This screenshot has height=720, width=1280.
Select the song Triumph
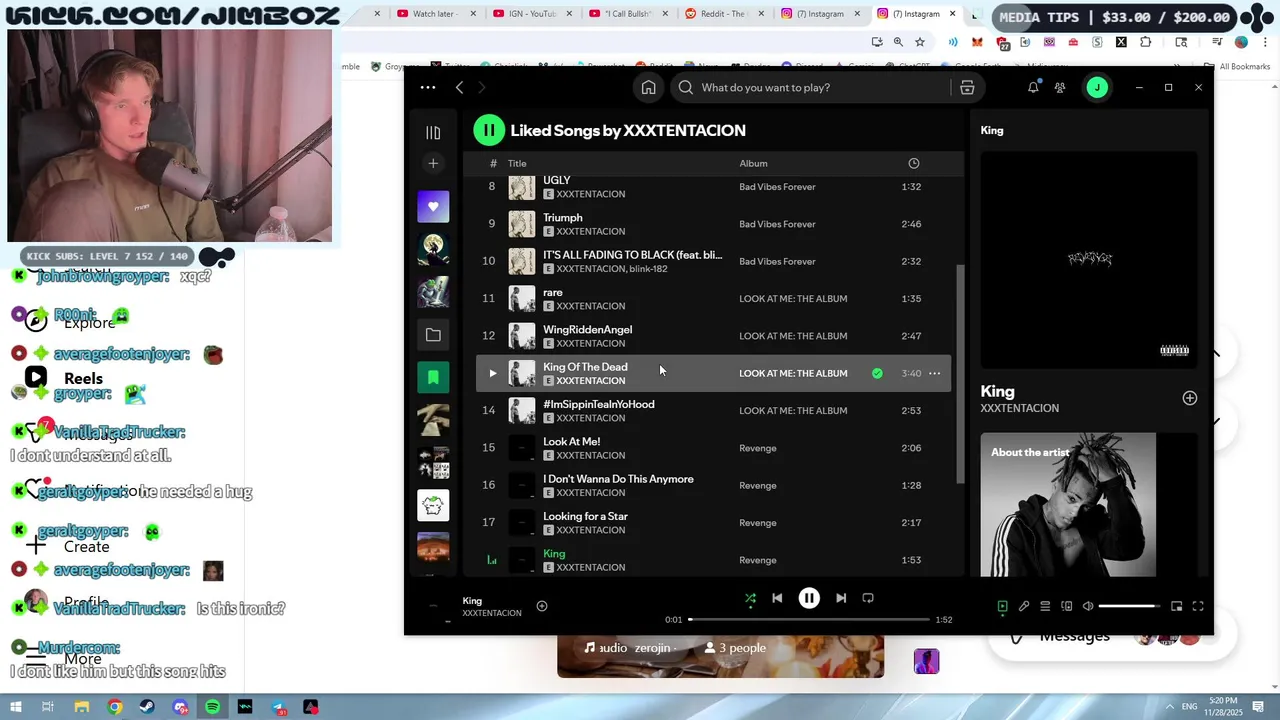(563, 218)
